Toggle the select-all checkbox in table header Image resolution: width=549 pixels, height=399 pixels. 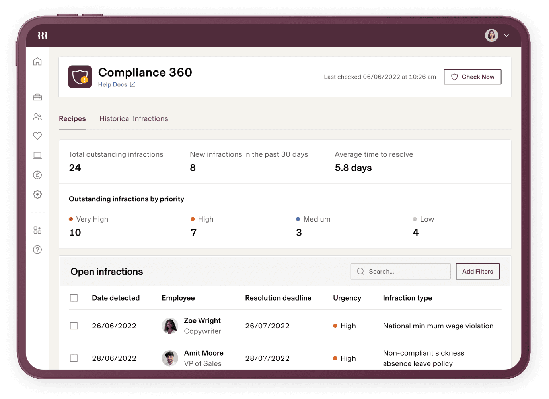[74, 298]
